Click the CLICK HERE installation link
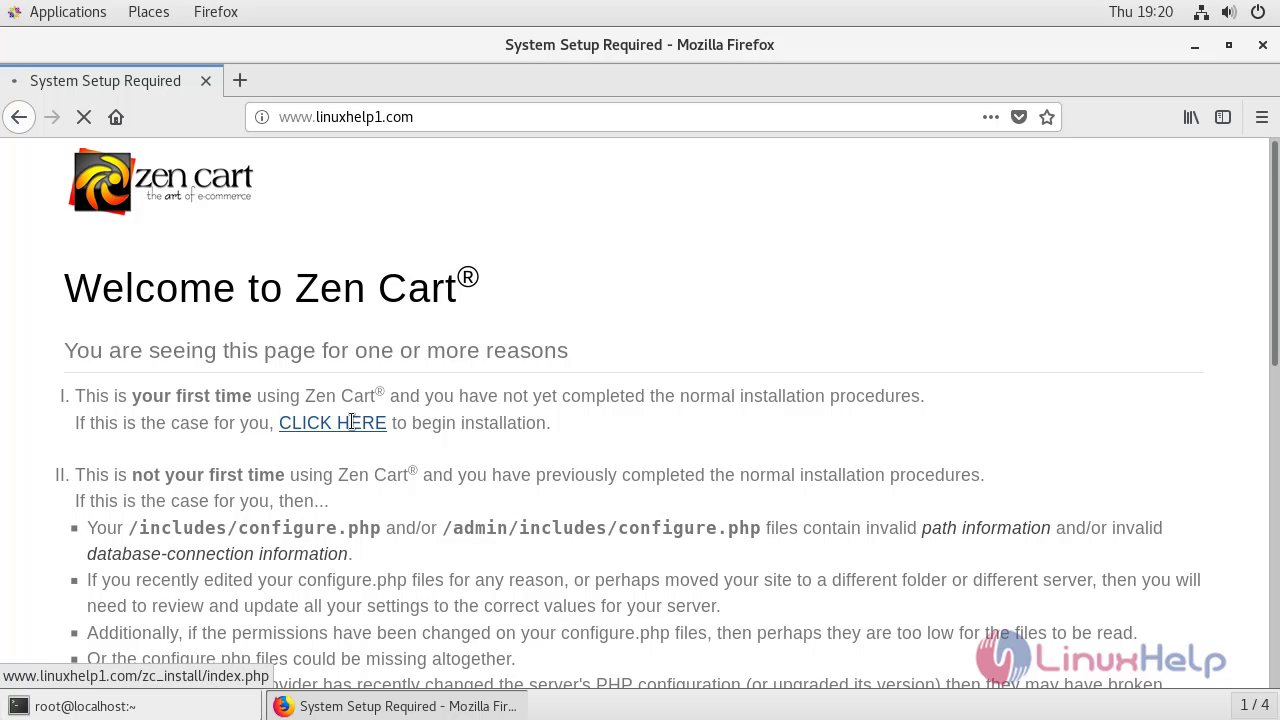 (x=333, y=423)
